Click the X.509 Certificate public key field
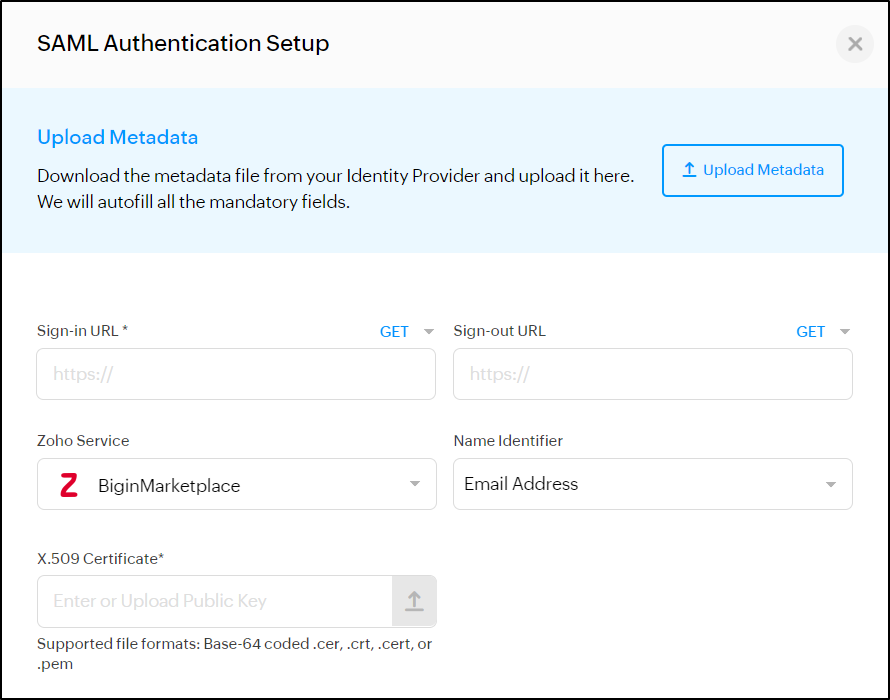 pos(214,601)
